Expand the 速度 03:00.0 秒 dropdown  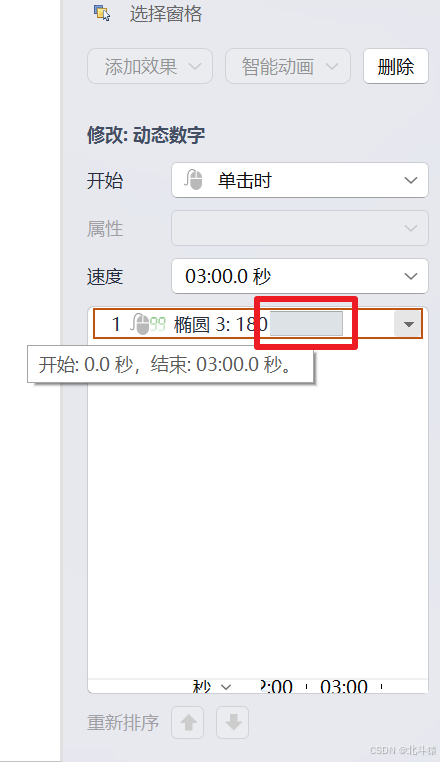(x=299, y=276)
